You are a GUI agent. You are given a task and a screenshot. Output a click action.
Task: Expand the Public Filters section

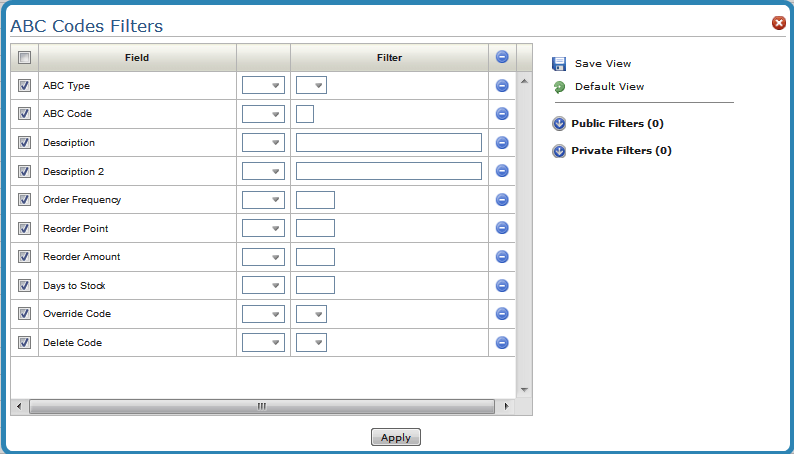click(x=559, y=124)
